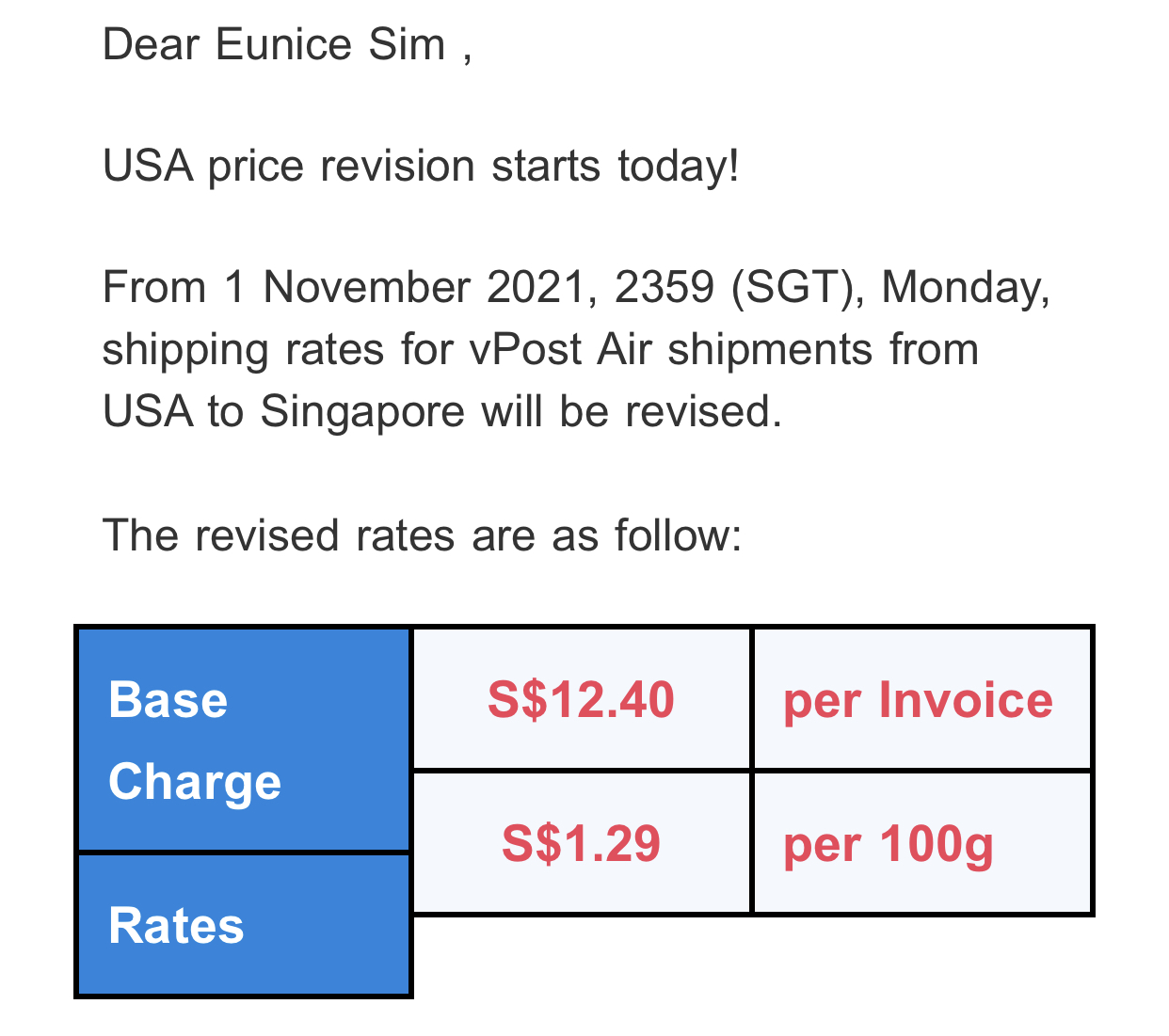Click the 'S$1.29' price cell
Image resolution: width=1169 pixels, height=1036 pixels.
coord(582,843)
